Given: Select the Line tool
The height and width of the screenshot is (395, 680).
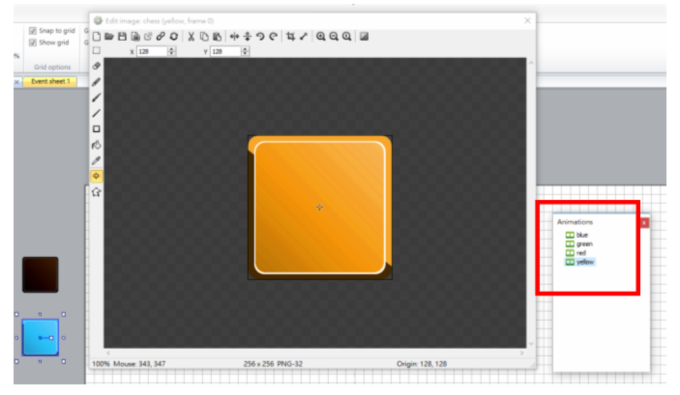Looking at the screenshot, I should pyautogui.click(x=96, y=113).
